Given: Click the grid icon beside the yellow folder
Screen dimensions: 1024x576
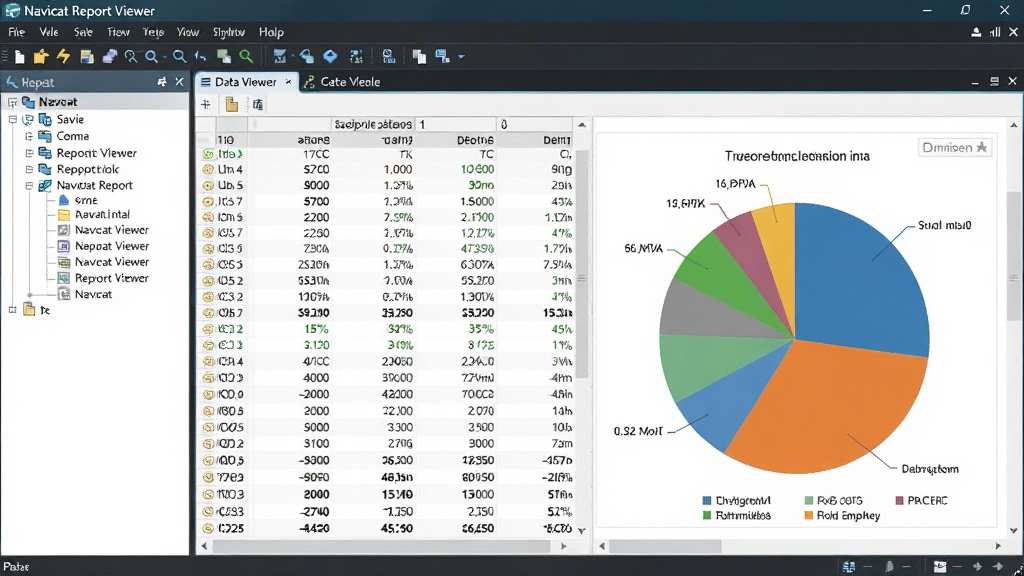Looking at the screenshot, I should 258,104.
